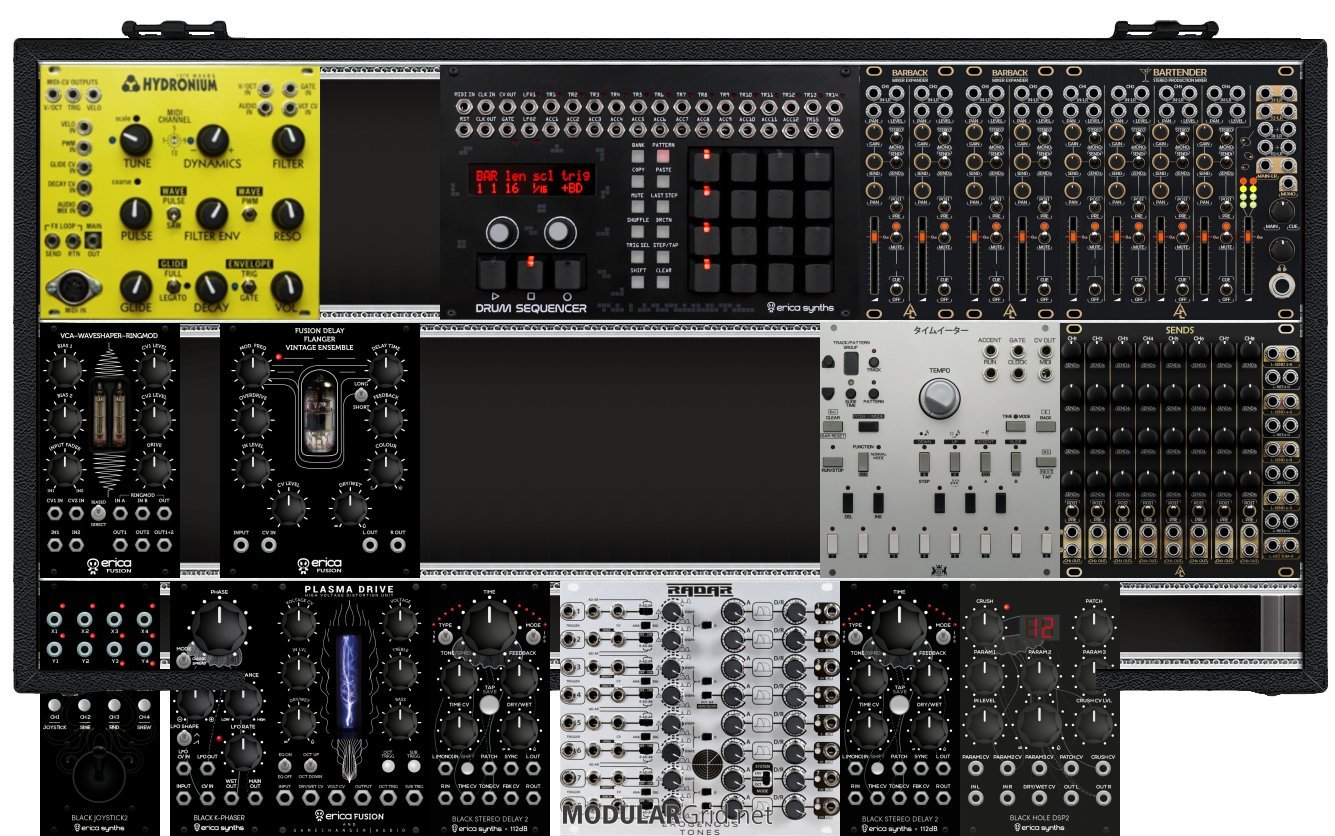The width and height of the screenshot is (1335, 836).
Task: Click the Hydronium FILTER knob
Action: [288, 141]
